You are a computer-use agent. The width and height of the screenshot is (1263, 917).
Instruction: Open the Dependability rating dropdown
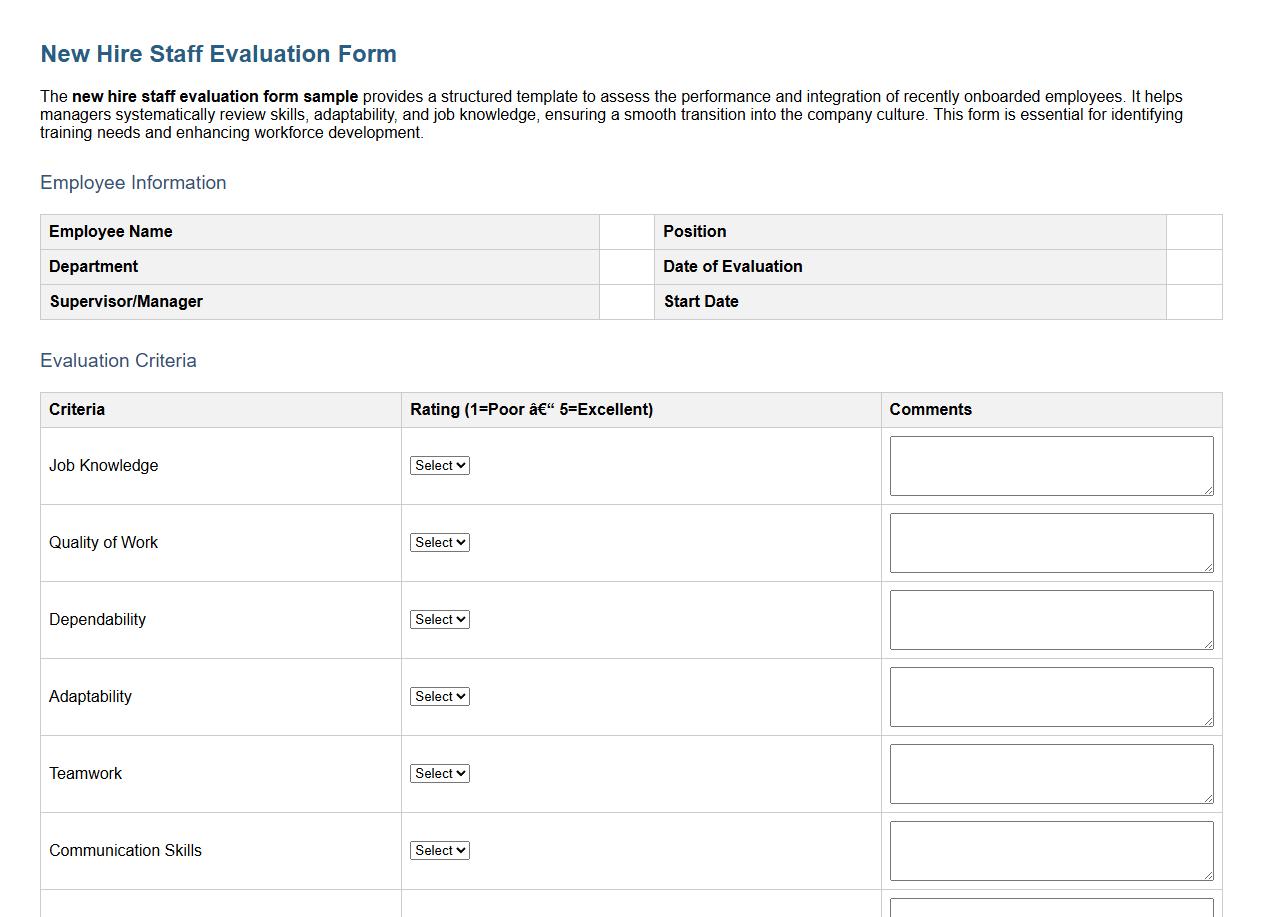click(439, 619)
